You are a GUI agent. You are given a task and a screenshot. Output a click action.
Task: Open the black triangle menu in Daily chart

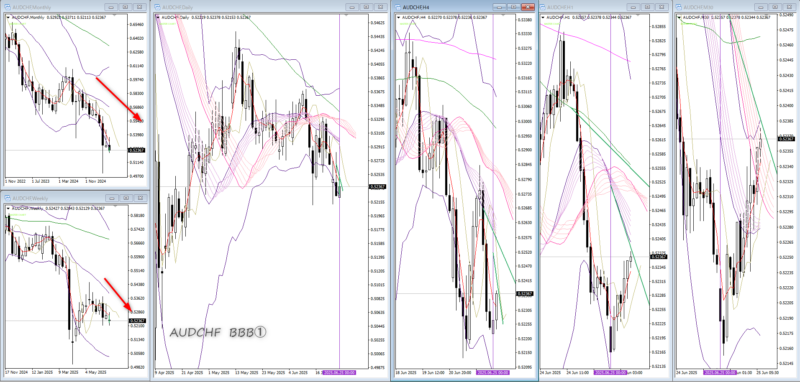(x=158, y=17)
